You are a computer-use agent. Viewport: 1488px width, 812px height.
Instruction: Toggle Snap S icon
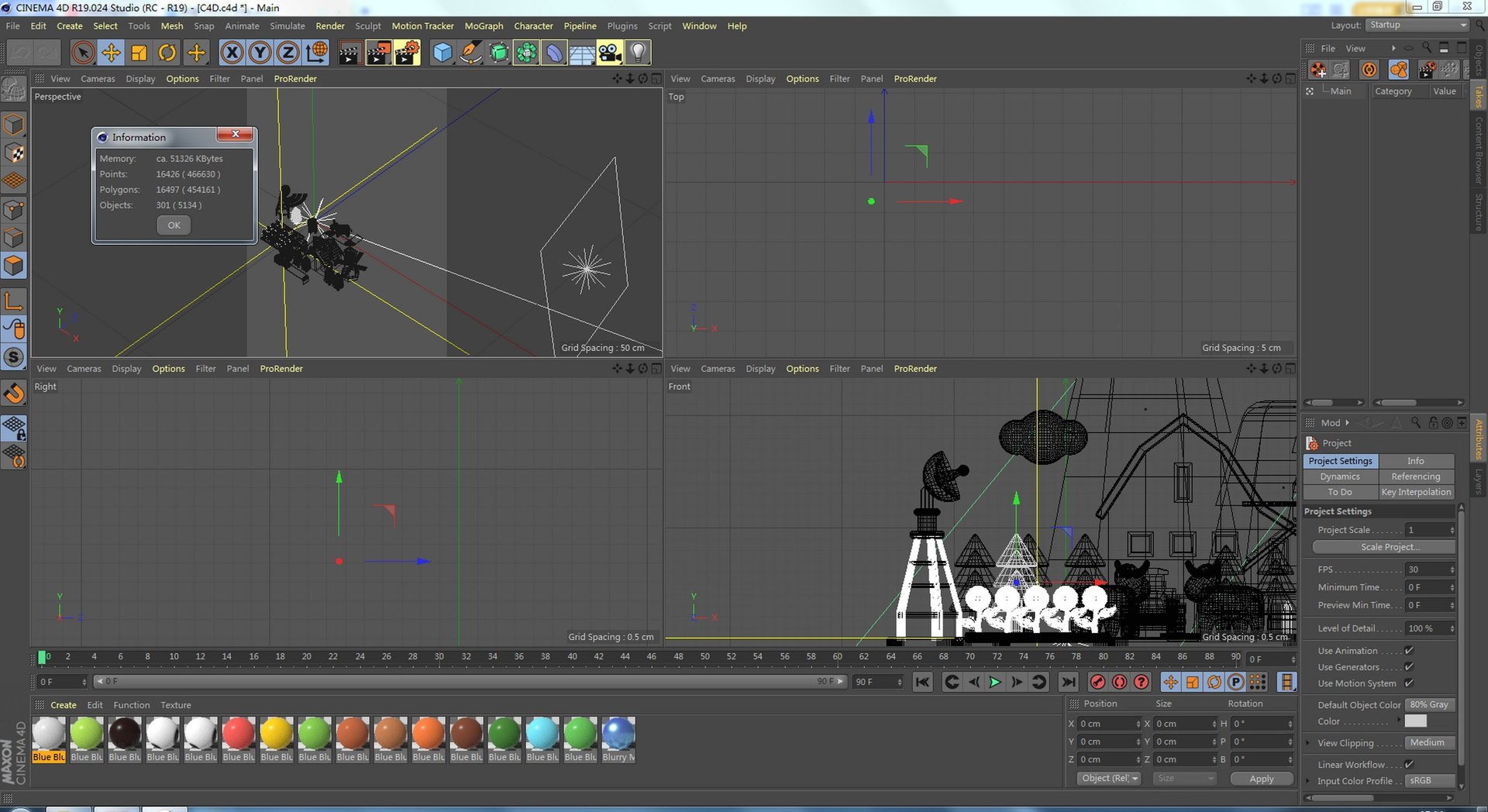pyautogui.click(x=14, y=357)
